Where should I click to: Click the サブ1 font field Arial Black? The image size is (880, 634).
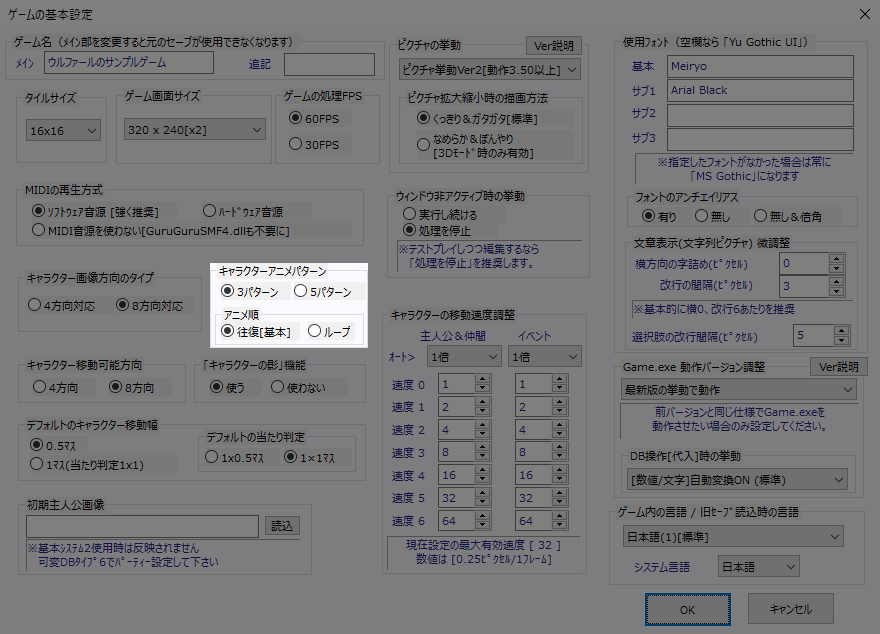(x=760, y=90)
